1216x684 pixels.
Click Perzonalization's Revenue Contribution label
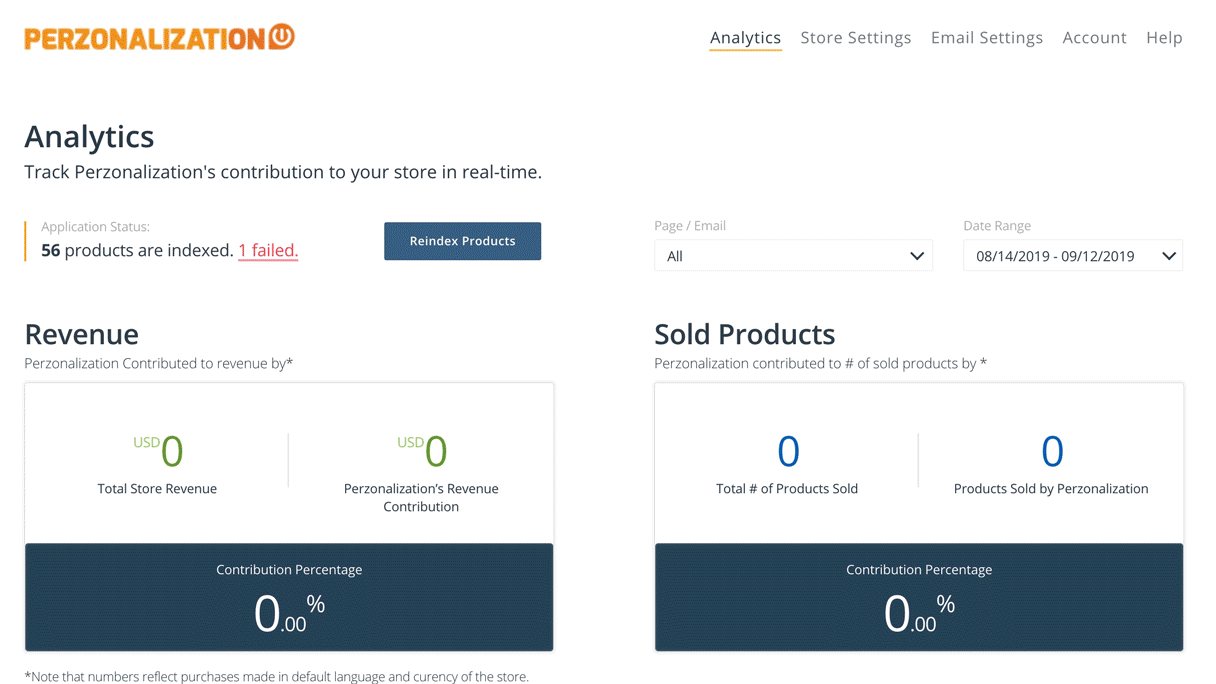pyautogui.click(x=421, y=497)
